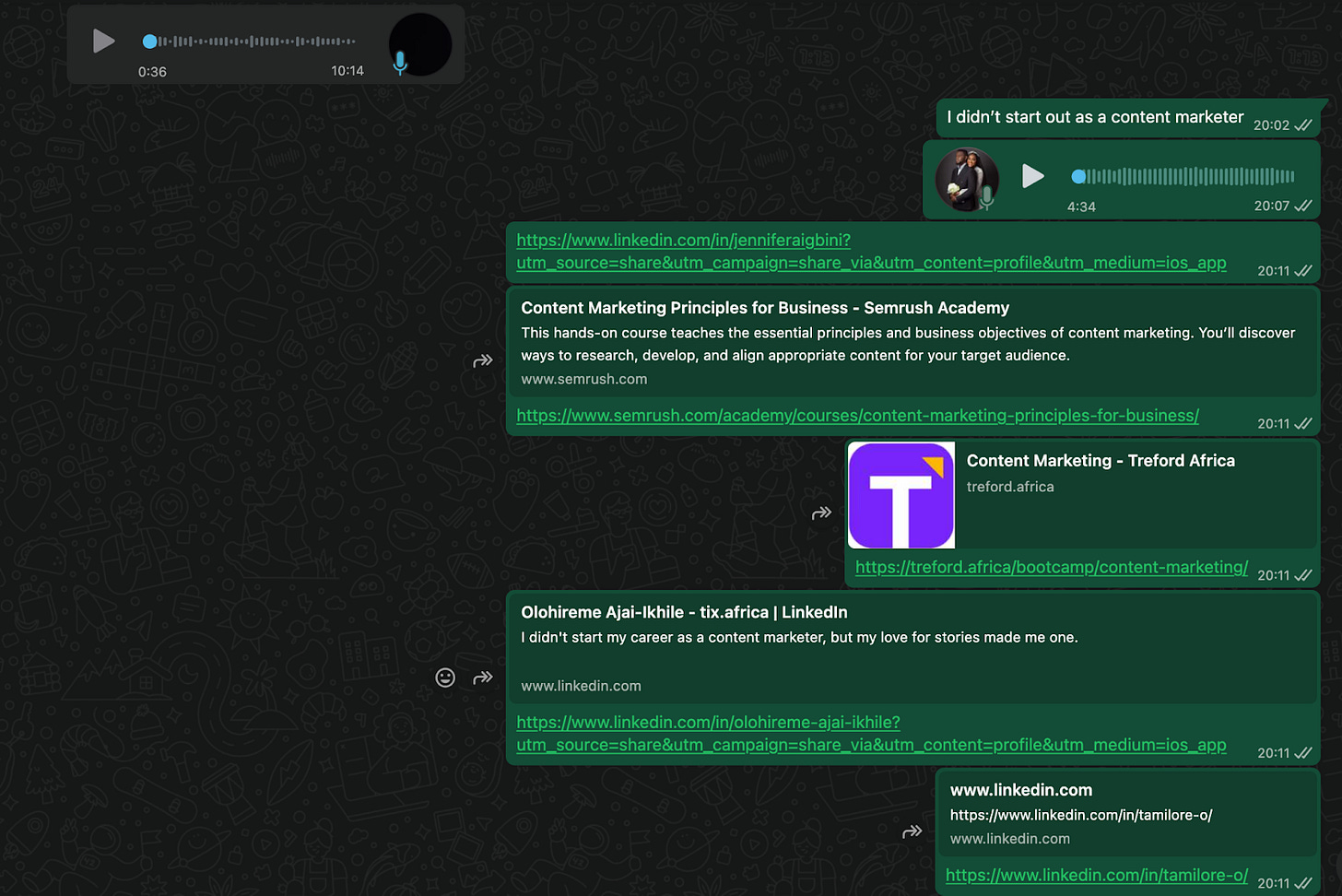Click the 0:36 elapsed time on the voice note

152,72
